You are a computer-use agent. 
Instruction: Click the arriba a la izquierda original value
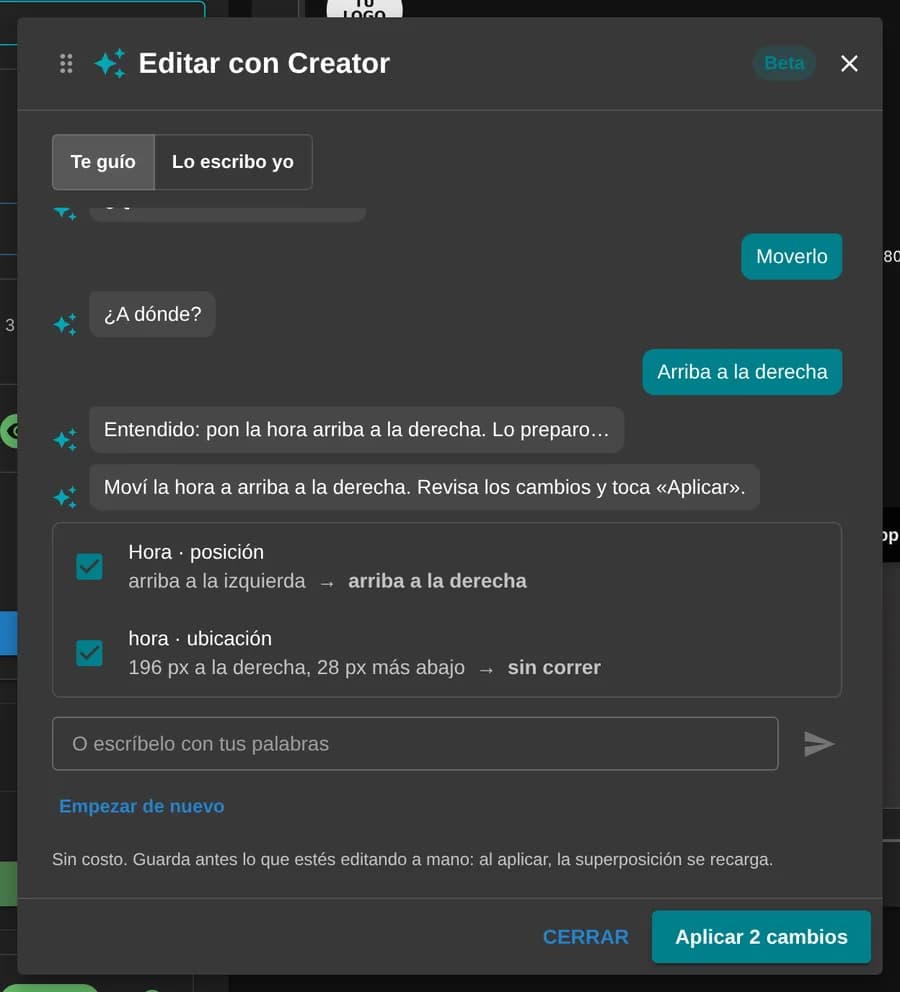pyautogui.click(x=216, y=581)
